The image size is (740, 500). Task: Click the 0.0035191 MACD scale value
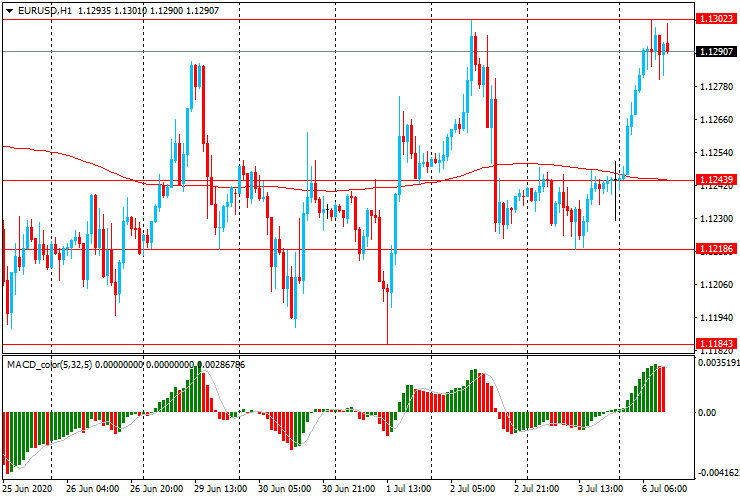[716, 365]
